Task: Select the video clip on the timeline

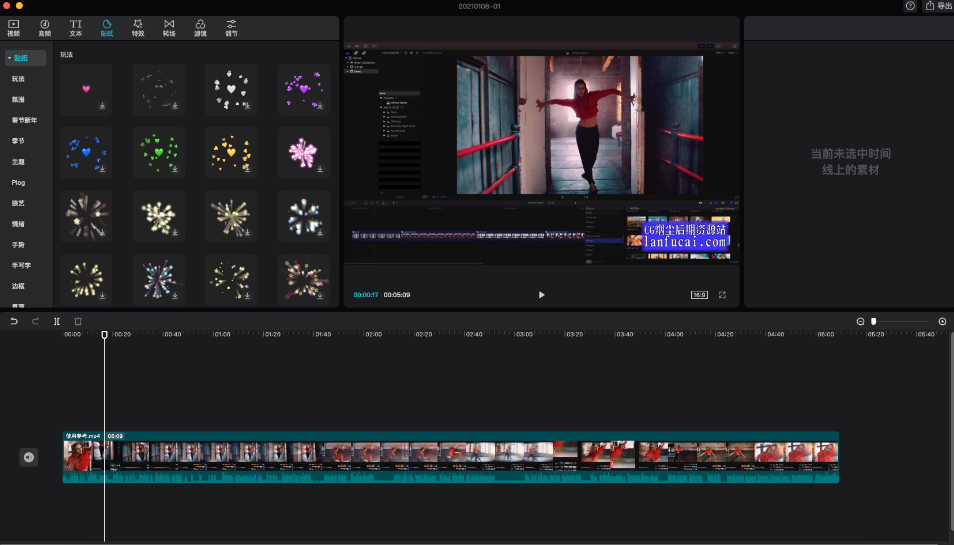Action: click(x=451, y=457)
